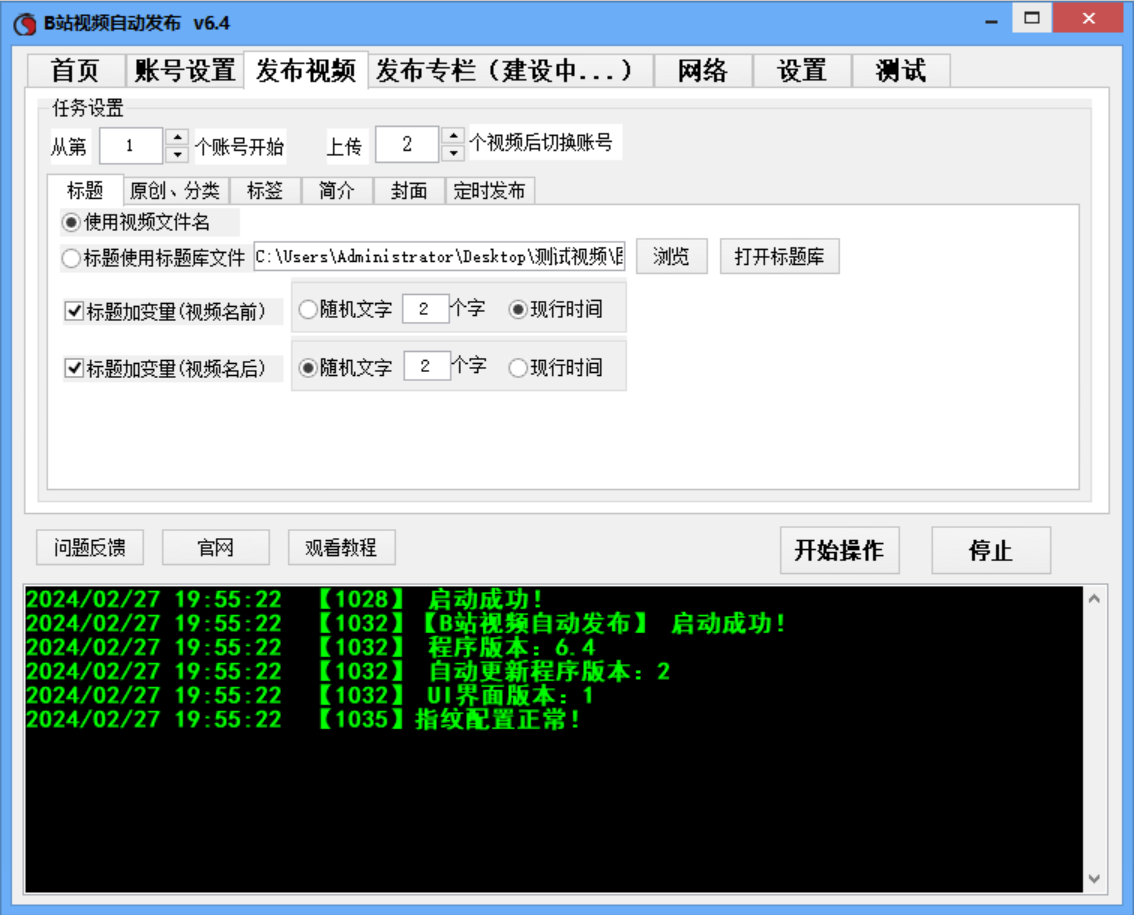Select 随机文字 radio in 视频名后 row
The height and width of the screenshot is (915, 1134).
[x=346, y=367]
